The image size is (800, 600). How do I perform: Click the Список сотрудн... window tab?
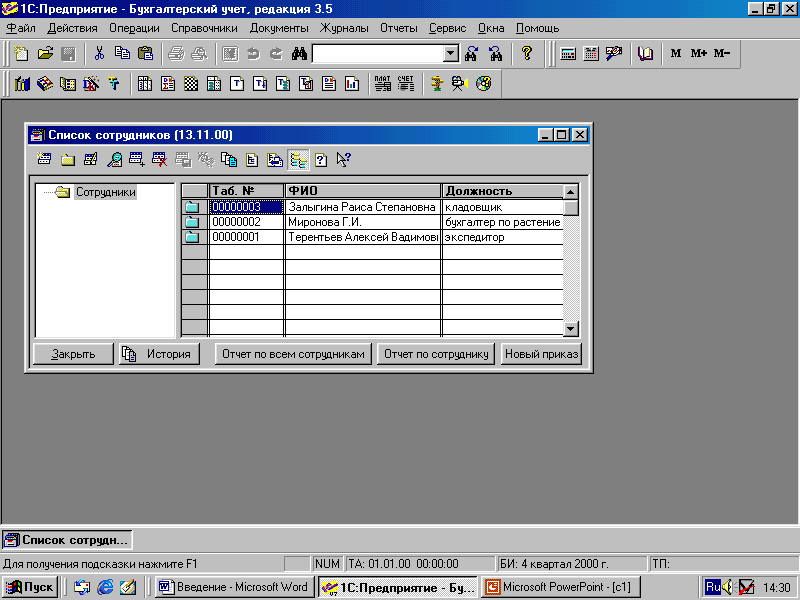pyautogui.click(x=67, y=540)
